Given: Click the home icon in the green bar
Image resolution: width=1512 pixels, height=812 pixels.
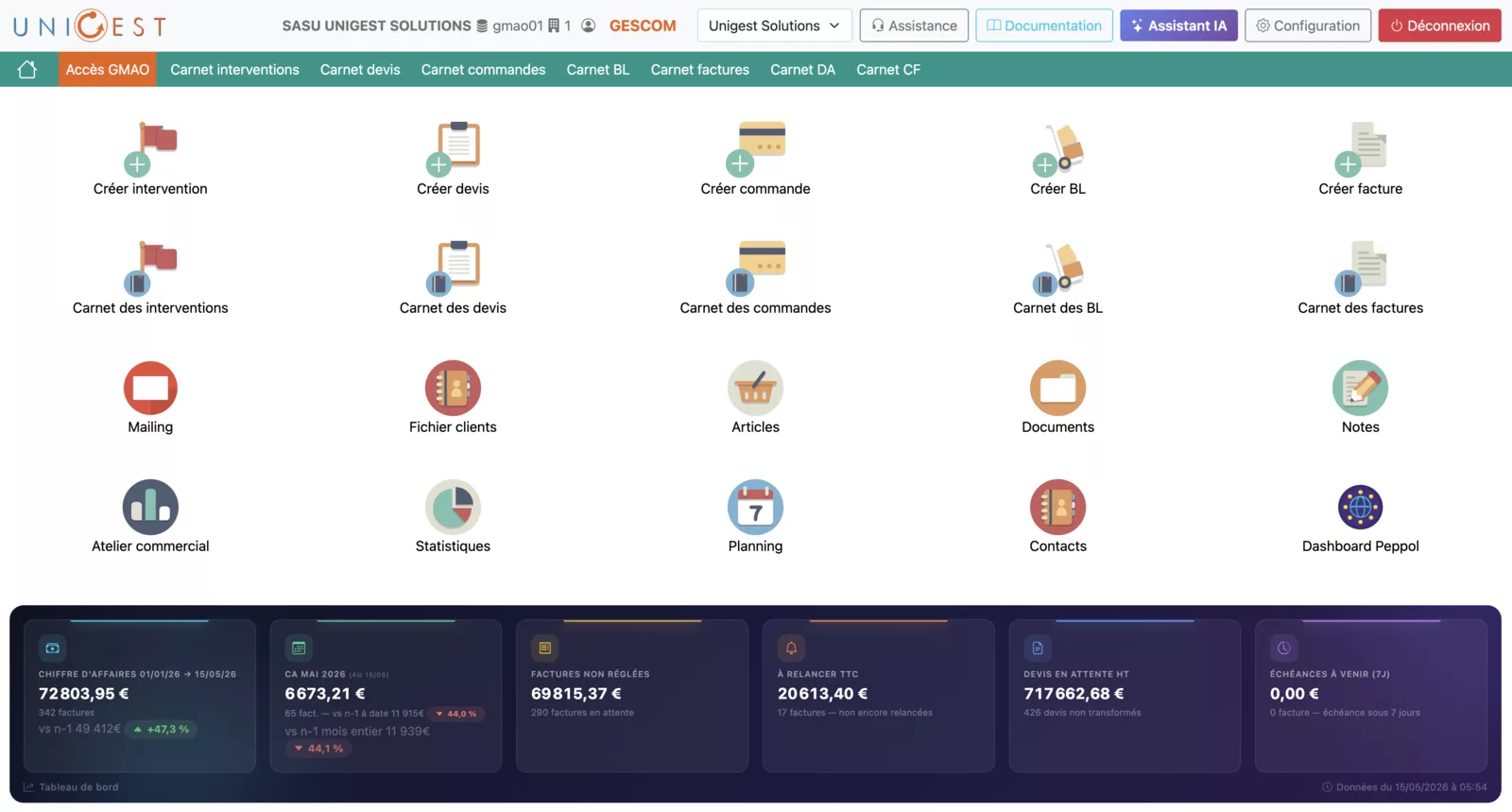Looking at the screenshot, I should click(x=27, y=69).
